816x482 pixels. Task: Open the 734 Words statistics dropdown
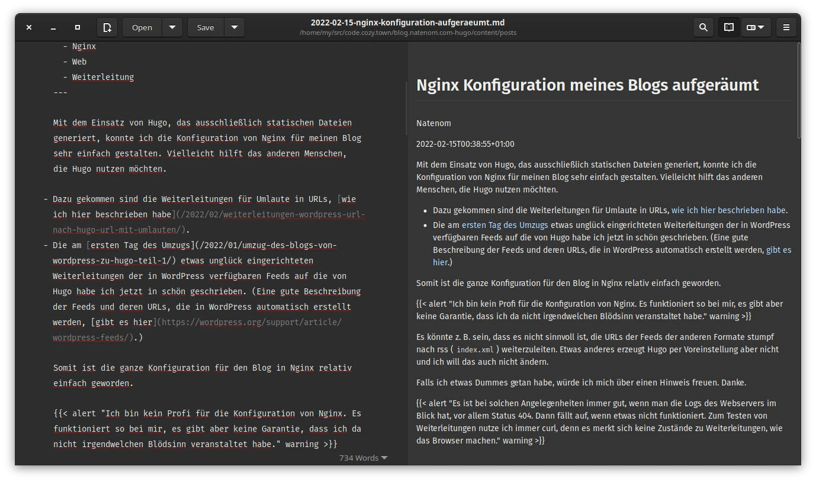(363, 458)
